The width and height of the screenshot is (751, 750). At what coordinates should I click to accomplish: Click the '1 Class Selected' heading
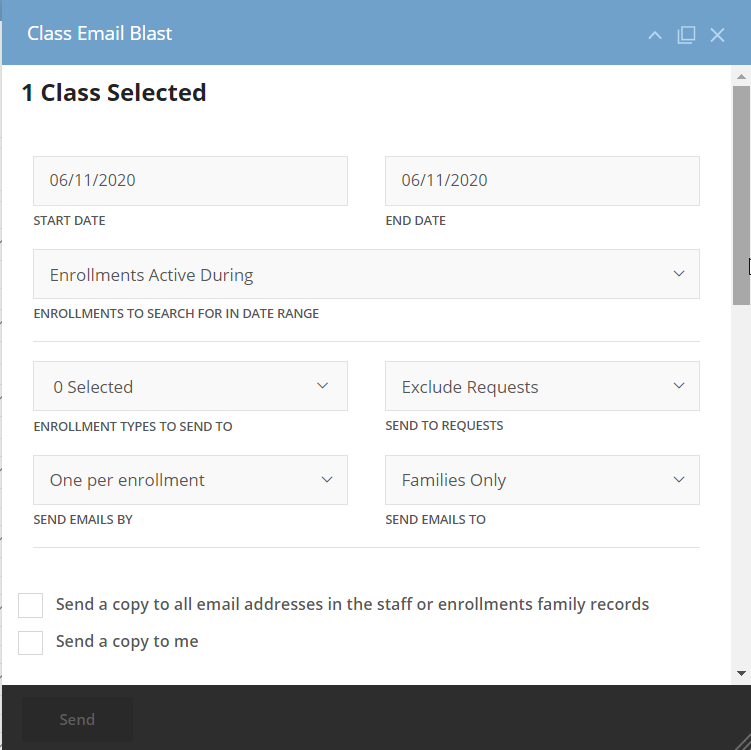click(x=114, y=92)
